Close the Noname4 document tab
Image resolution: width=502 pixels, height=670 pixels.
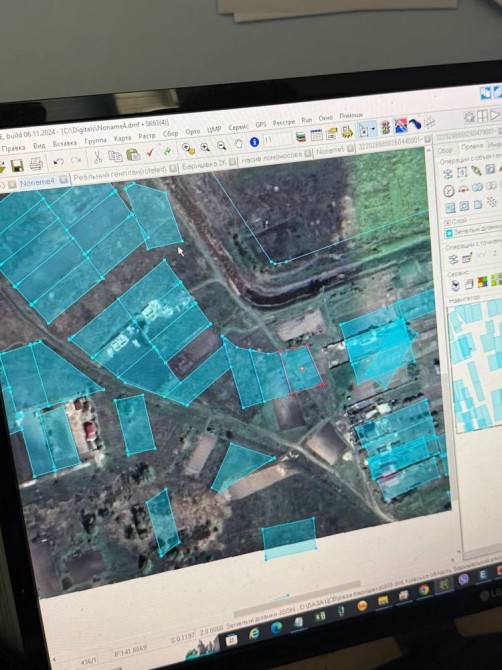pyautogui.click(x=63, y=179)
